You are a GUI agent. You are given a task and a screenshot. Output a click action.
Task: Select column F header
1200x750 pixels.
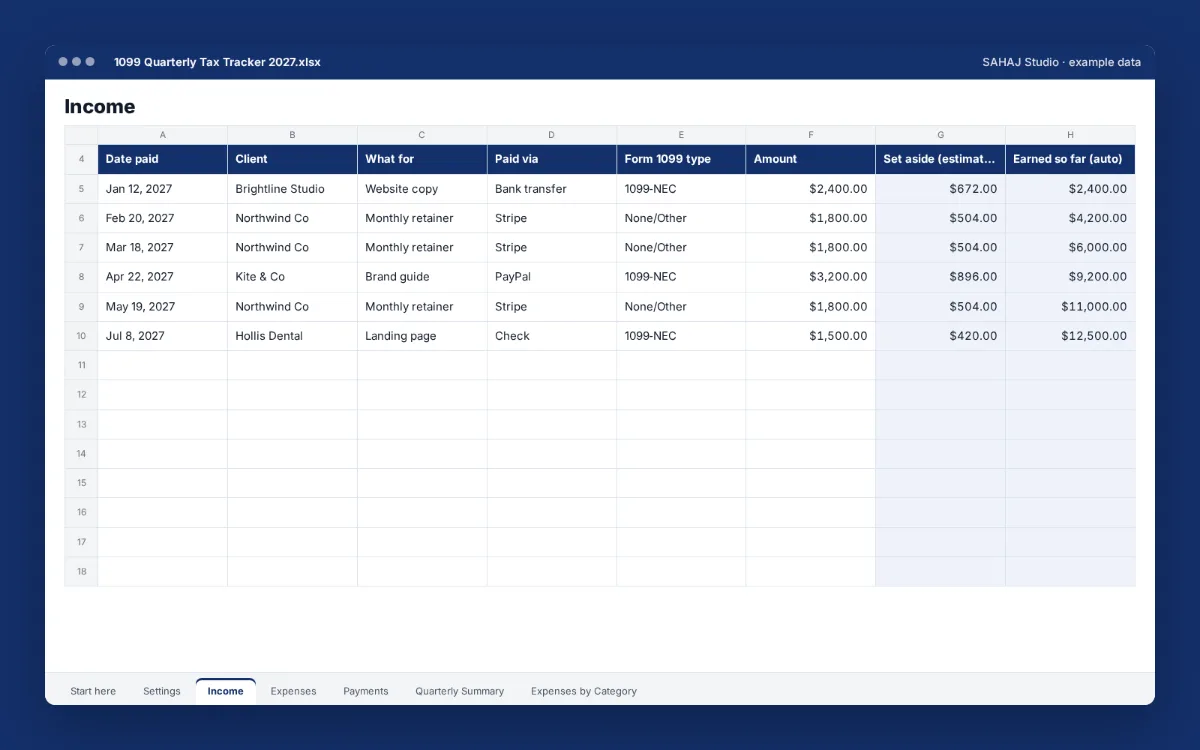coord(811,135)
